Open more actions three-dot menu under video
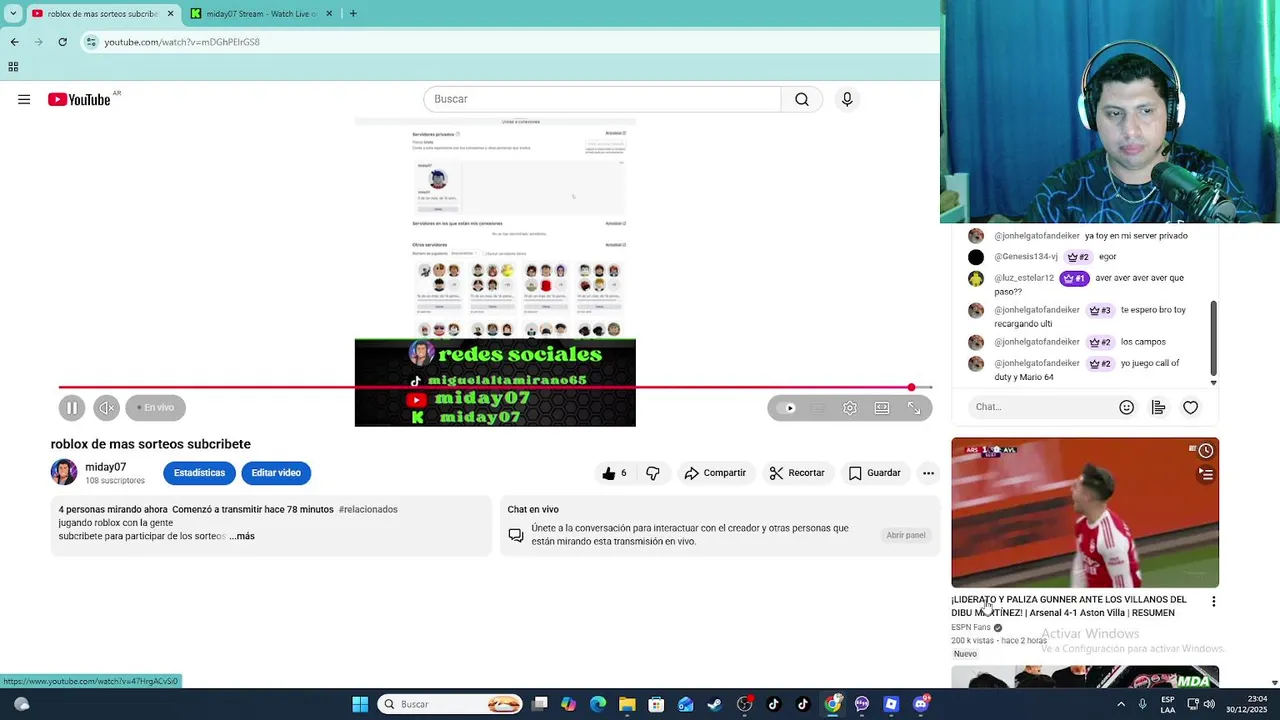The height and width of the screenshot is (720, 1280). [x=928, y=473]
